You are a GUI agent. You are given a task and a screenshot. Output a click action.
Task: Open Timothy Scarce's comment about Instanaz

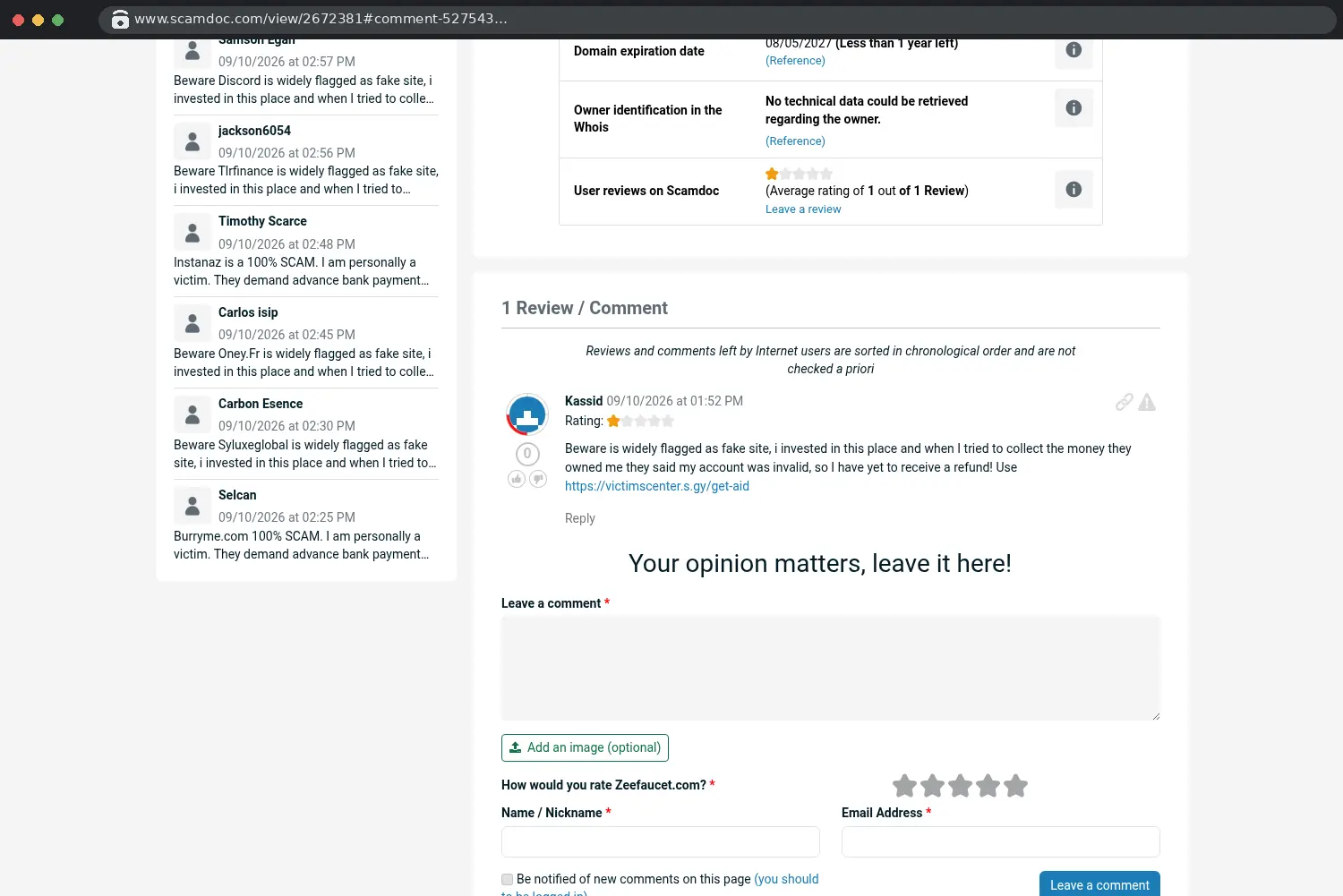[306, 271]
